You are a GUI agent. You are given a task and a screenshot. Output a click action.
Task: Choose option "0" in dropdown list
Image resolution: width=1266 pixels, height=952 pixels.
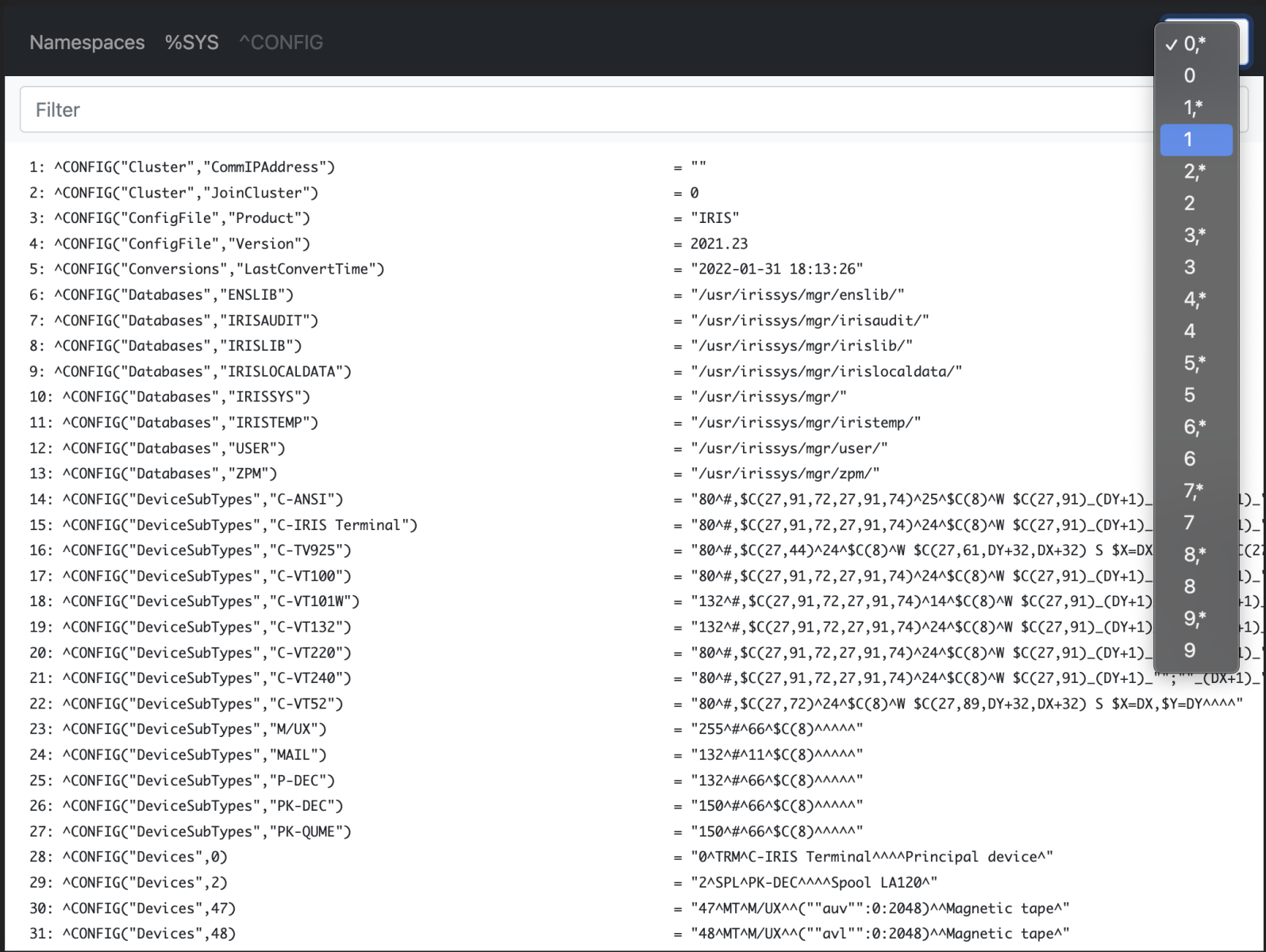point(1190,75)
